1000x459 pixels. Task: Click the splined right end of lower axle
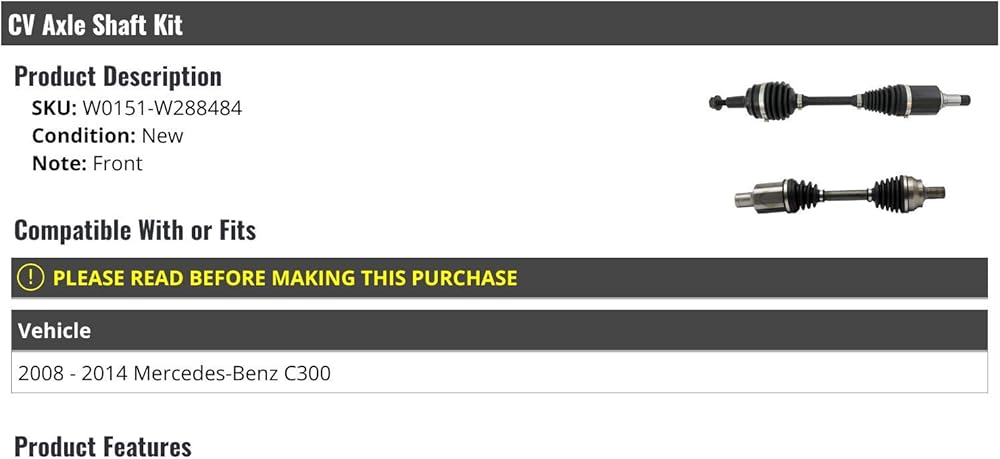point(936,192)
